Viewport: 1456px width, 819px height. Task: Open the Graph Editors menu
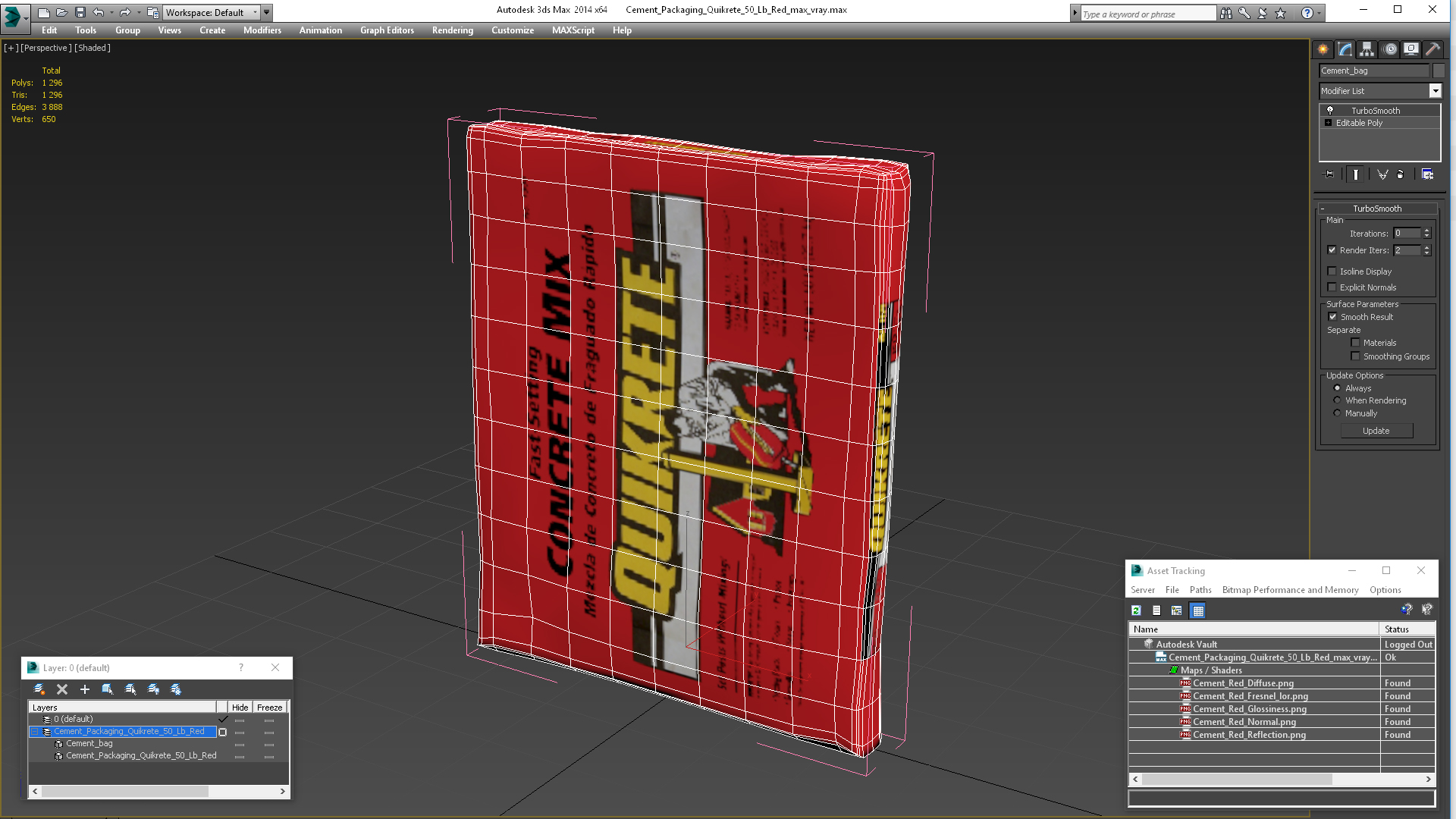pyautogui.click(x=387, y=30)
